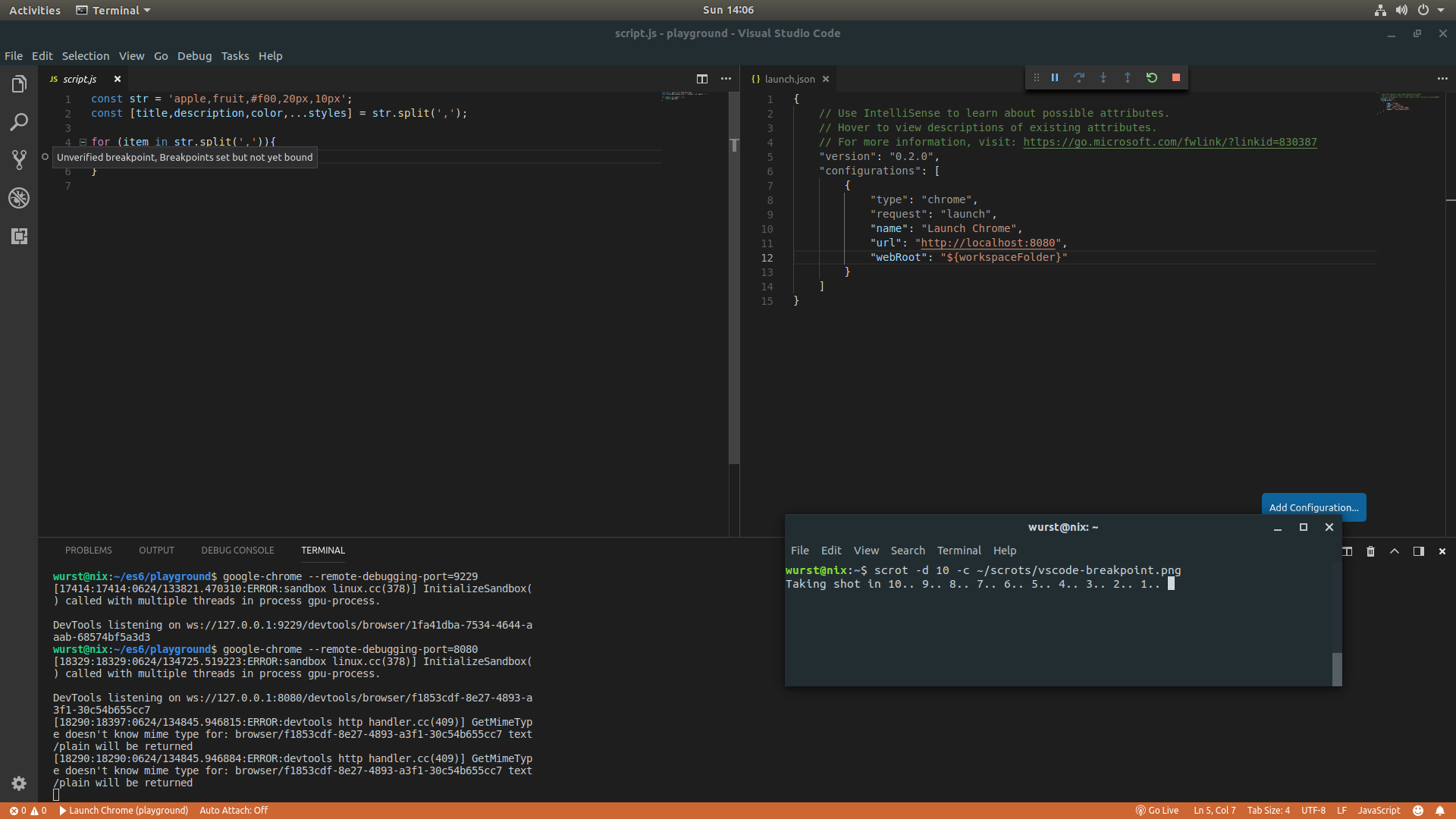Switch to the PROBLEMS panel tab
1456x819 pixels.
point(88,551)
